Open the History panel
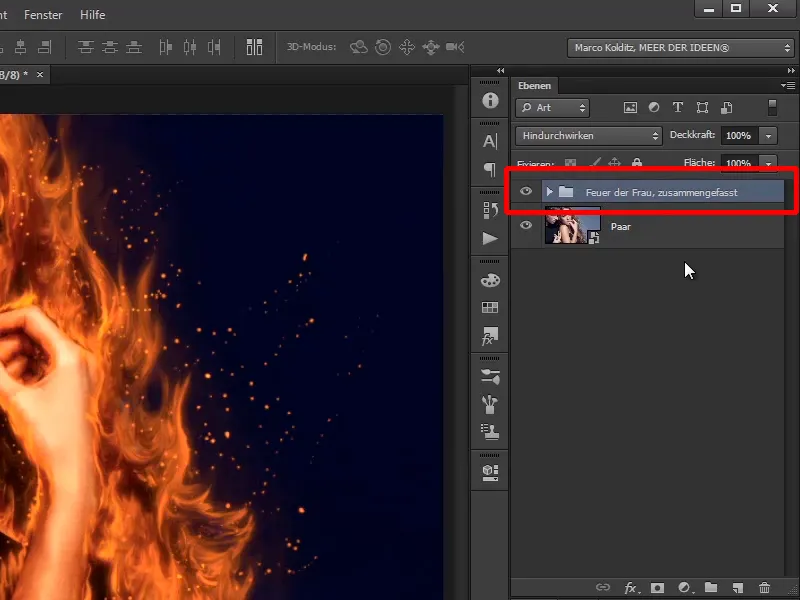This screenshot has width=800, height=600. pyautogui.click(x=490, y=210)
